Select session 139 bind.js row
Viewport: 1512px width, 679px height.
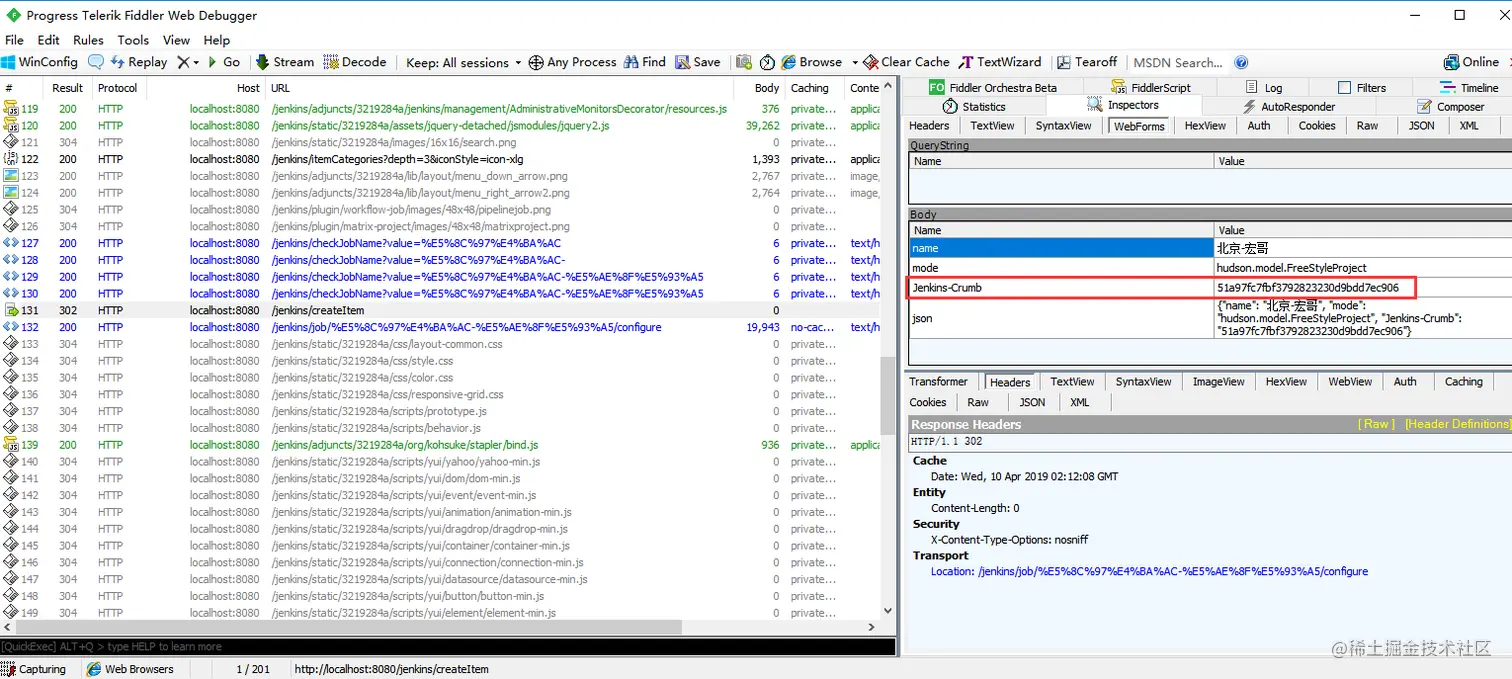[x=440, y=445]
